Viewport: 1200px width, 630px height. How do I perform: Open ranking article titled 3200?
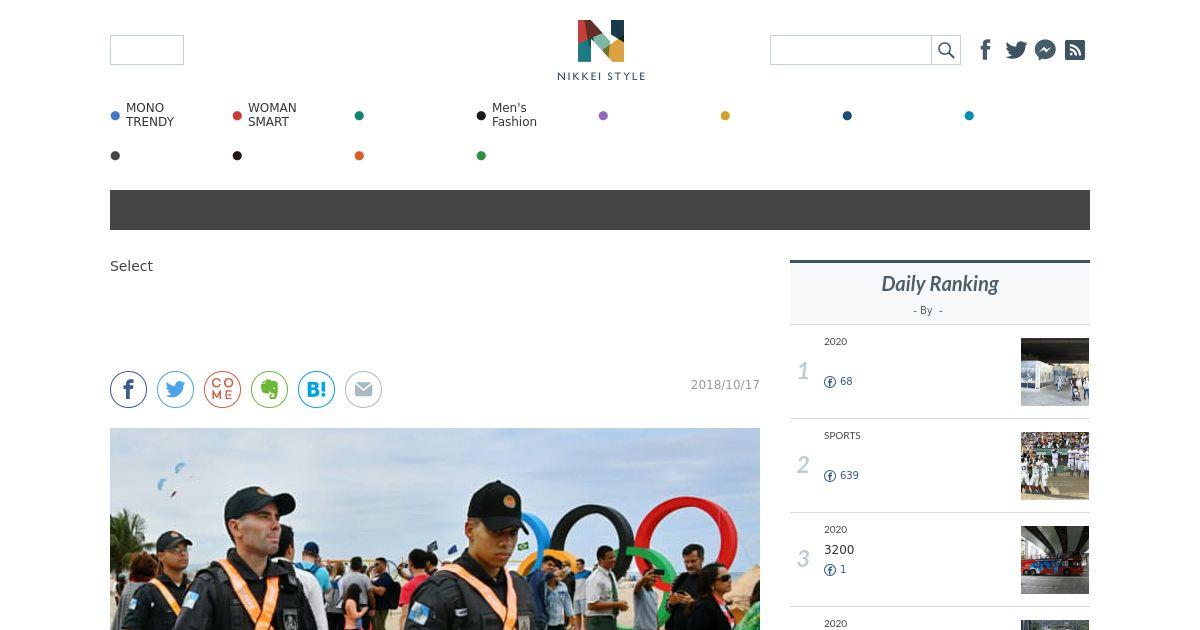839,550
